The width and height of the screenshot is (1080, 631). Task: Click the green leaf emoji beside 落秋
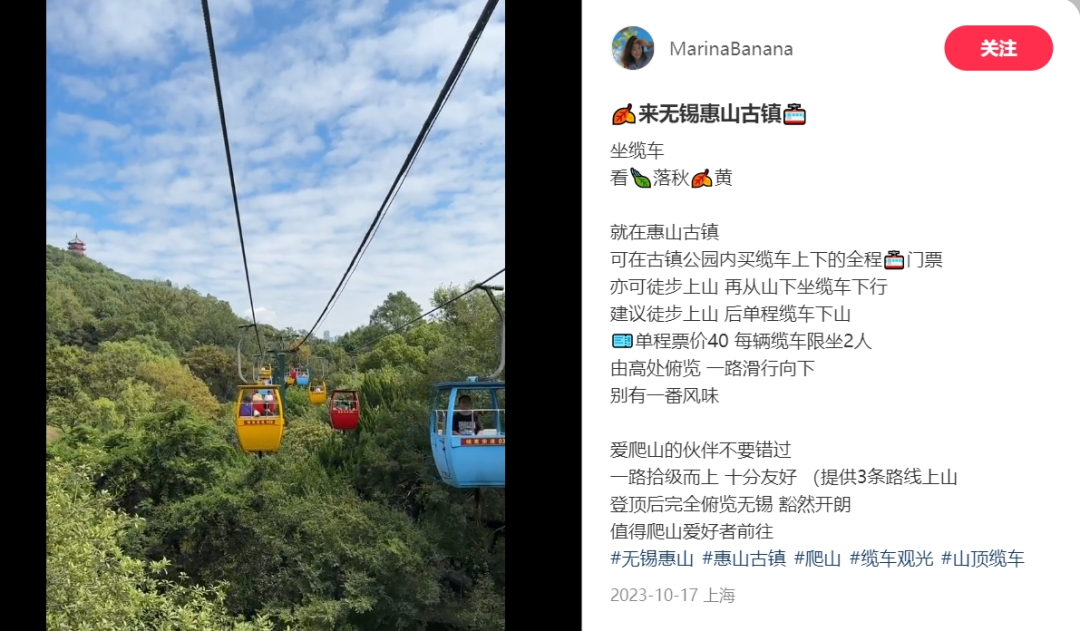(641, 178)
